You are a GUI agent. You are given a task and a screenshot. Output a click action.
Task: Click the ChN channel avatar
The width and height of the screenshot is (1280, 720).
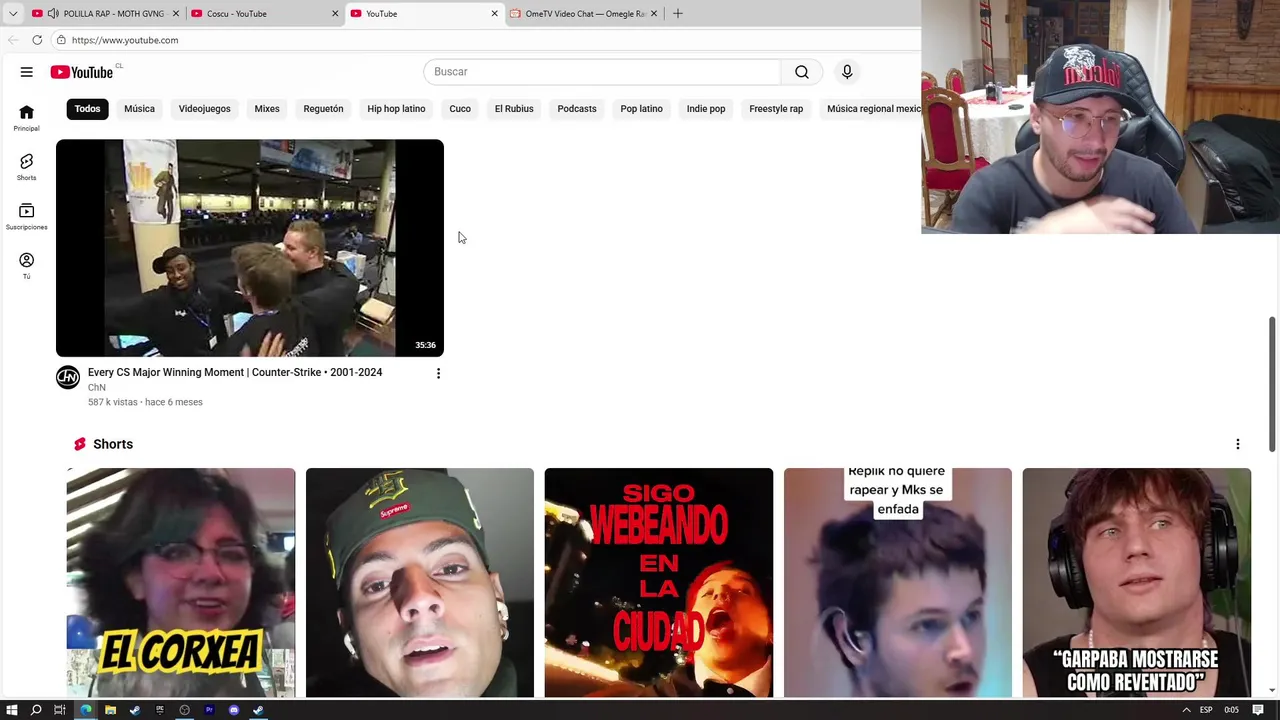68,377
